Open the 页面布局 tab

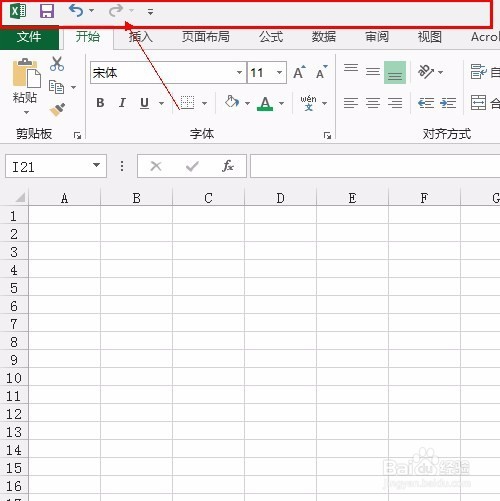click(205, 37)
